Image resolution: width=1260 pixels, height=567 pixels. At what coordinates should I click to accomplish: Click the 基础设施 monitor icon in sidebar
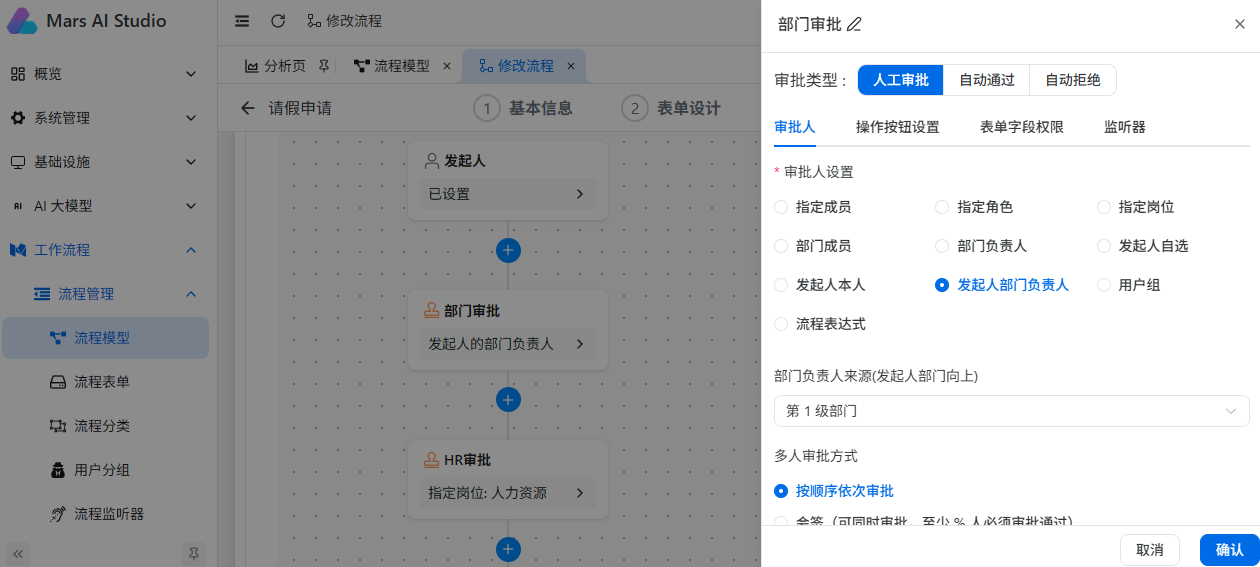18,162
